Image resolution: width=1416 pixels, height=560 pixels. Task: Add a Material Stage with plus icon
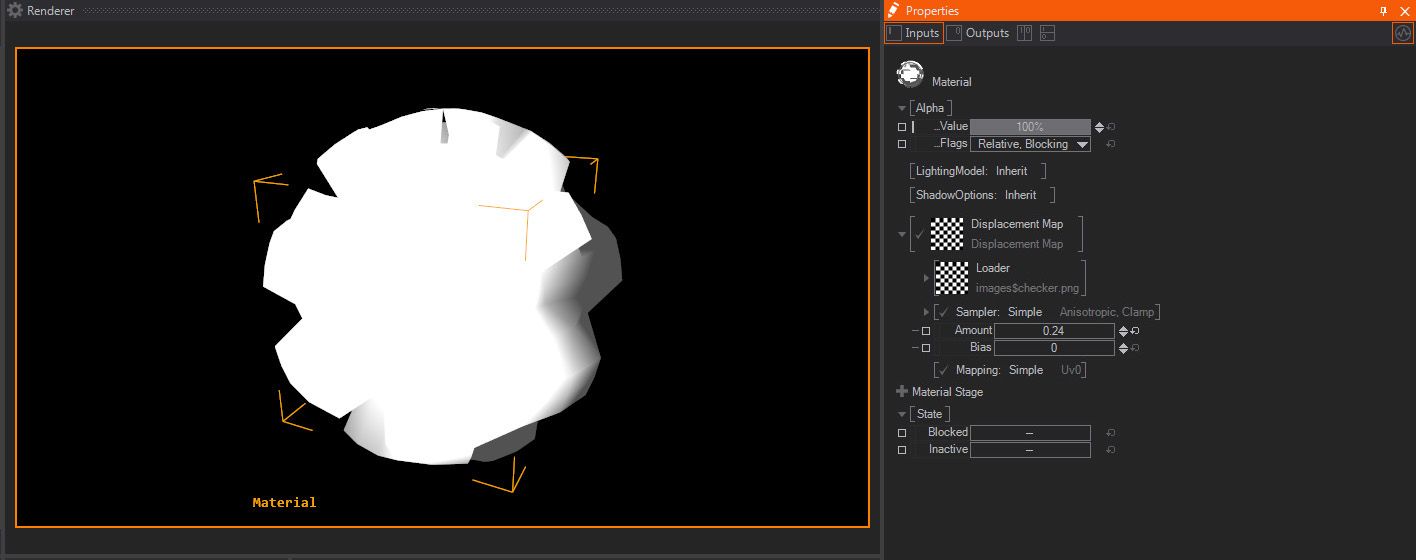coord(902,392)
